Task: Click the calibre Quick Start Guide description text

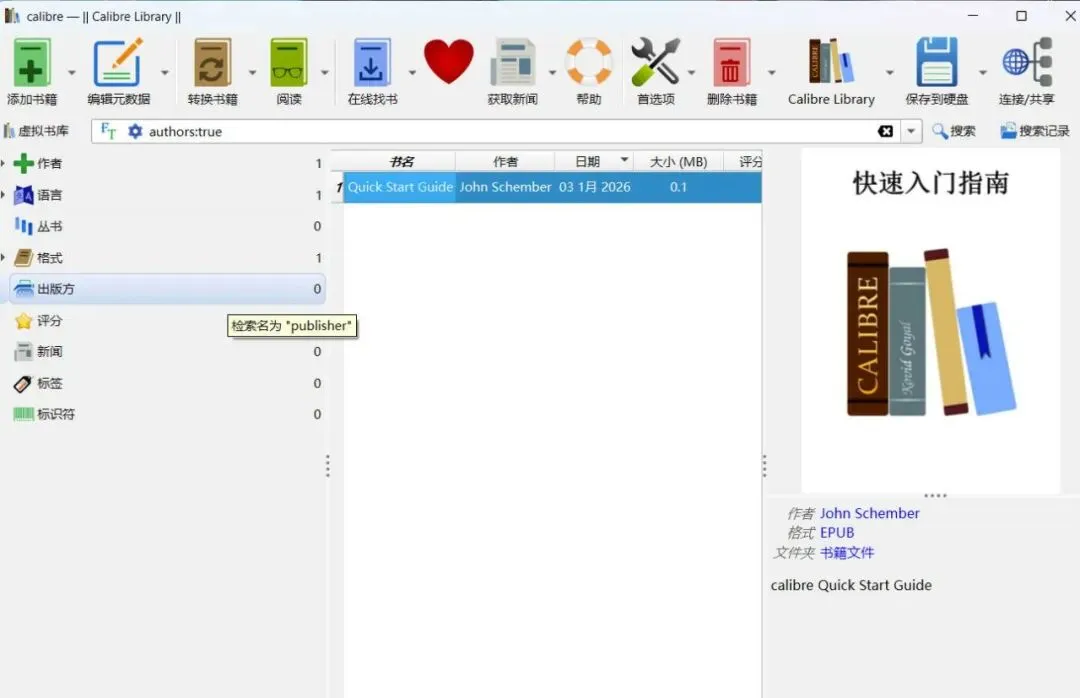Action: point(851,585)
